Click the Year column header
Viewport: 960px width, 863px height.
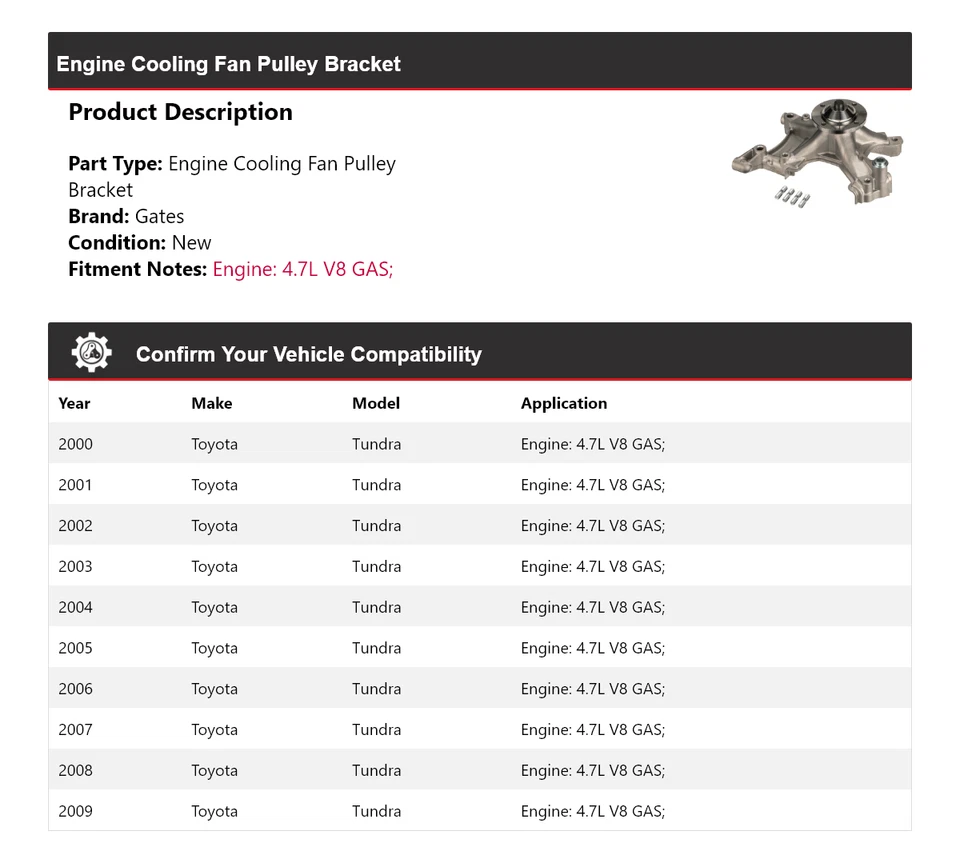pos(74,403)
